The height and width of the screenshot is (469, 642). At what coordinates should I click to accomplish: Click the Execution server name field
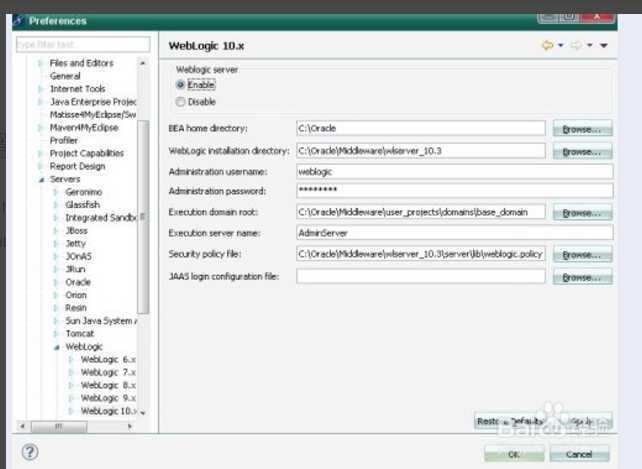pyautogui.click(x=454, y=233)
